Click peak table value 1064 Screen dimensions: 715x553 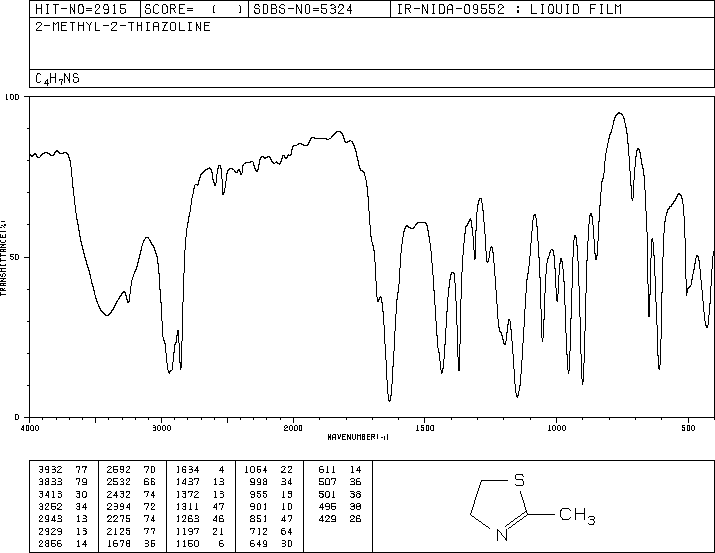tap(256, 470)
